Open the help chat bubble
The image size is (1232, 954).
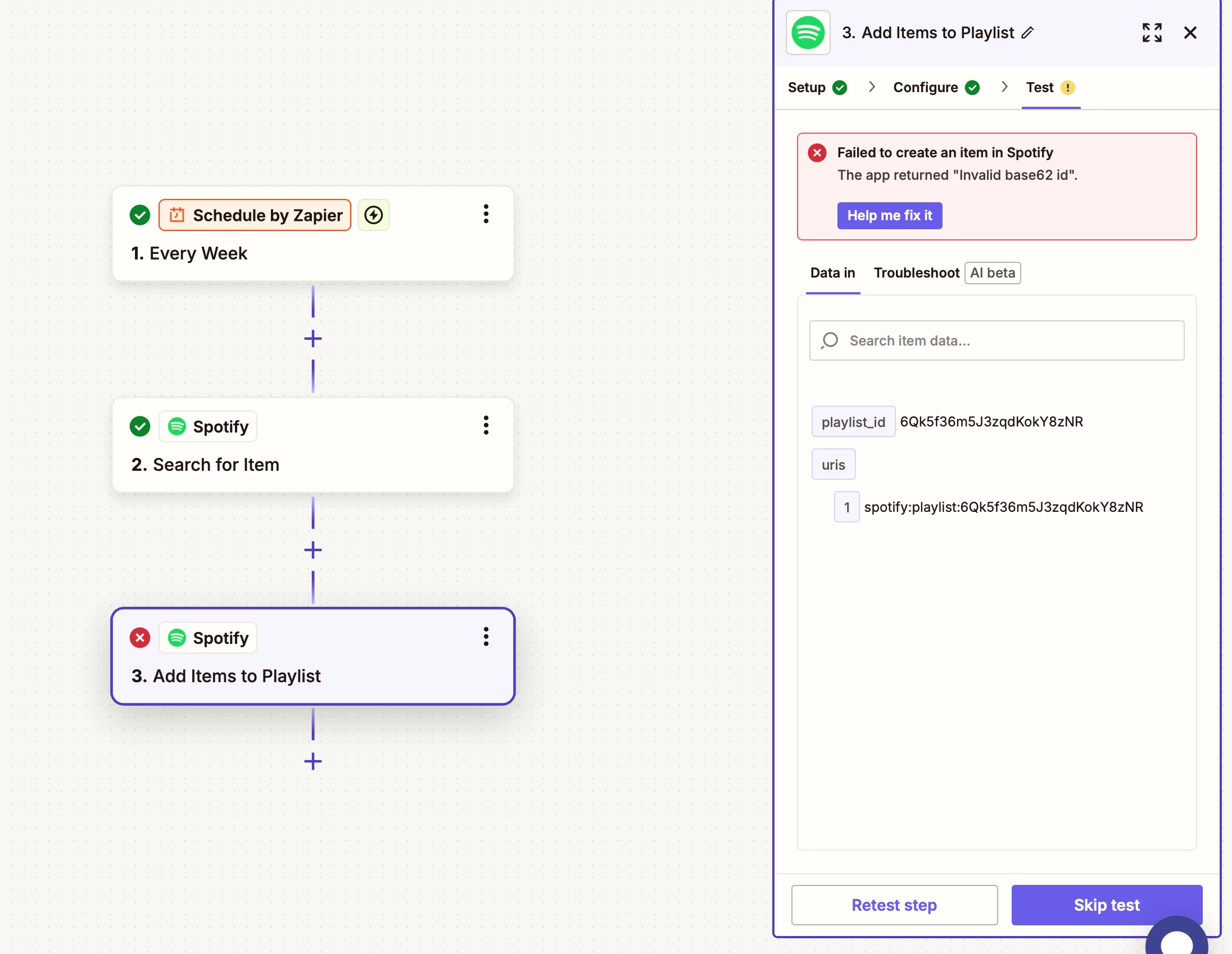1178,937
